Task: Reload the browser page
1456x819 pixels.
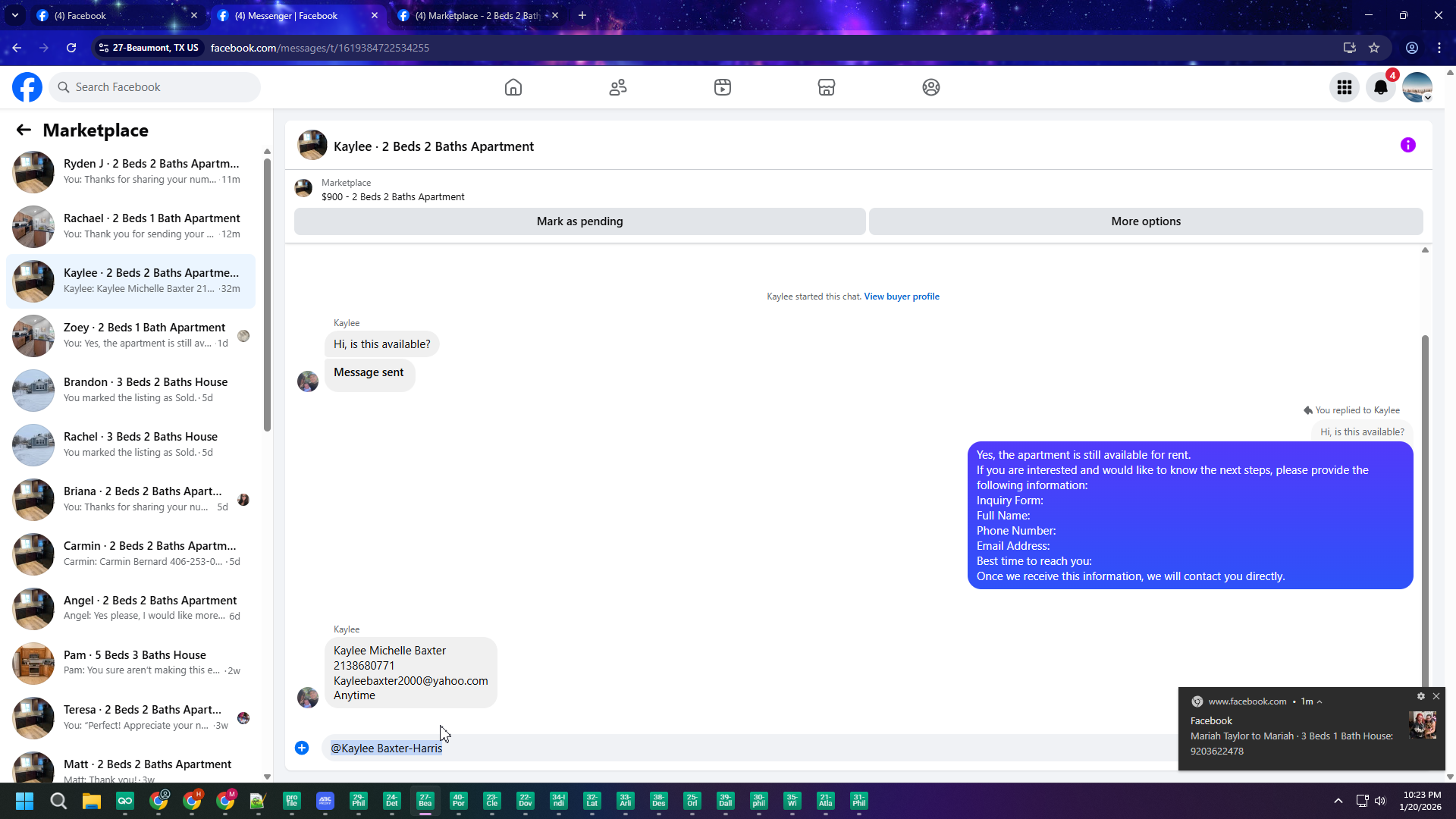Action: [x=71, y=48]
